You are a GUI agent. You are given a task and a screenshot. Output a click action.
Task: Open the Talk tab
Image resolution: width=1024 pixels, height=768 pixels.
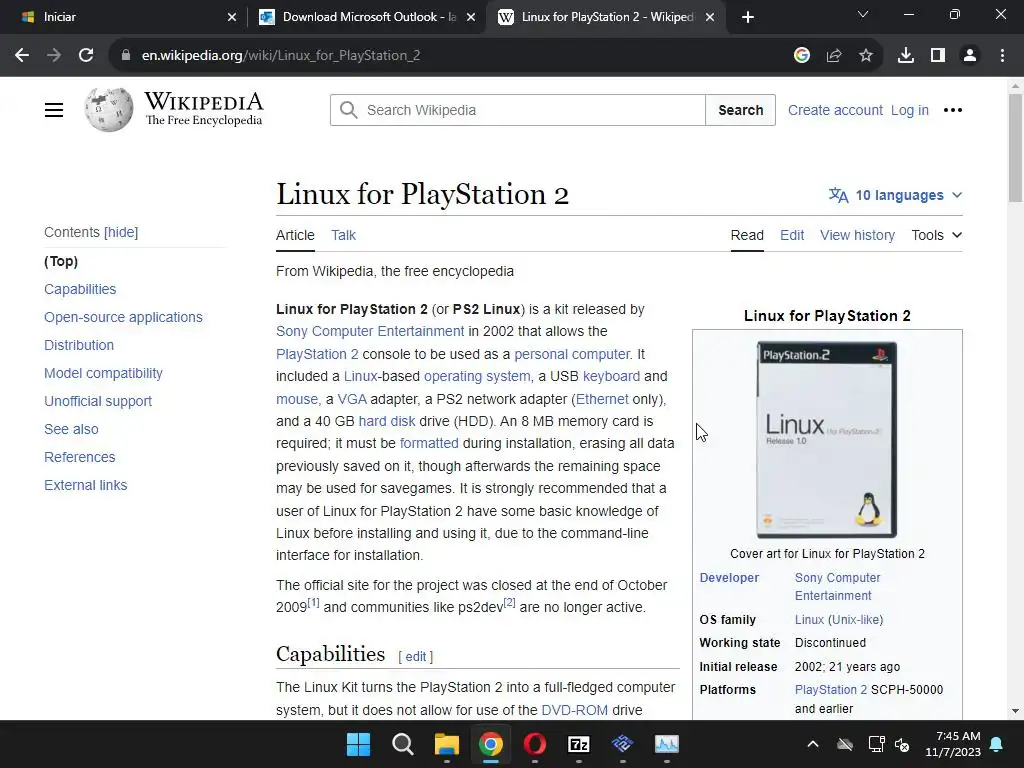(344, 235)
